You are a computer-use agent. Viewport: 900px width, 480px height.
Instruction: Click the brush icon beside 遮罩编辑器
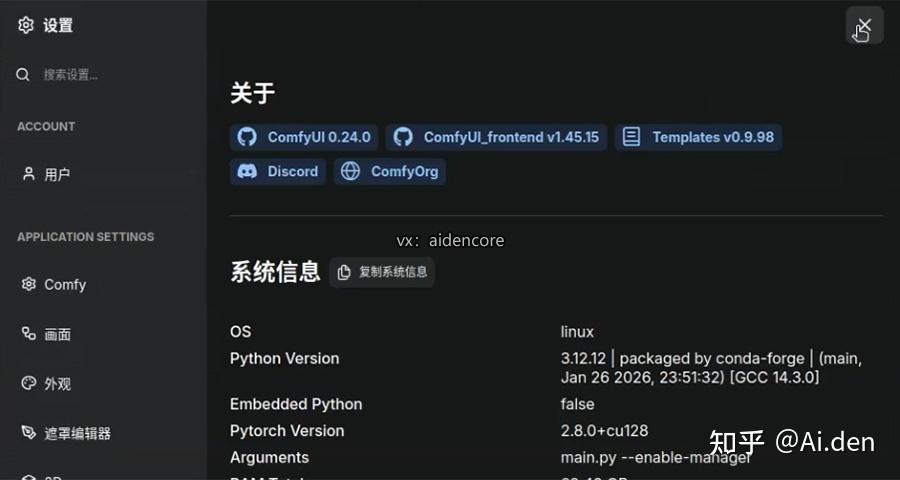point(29,432)
